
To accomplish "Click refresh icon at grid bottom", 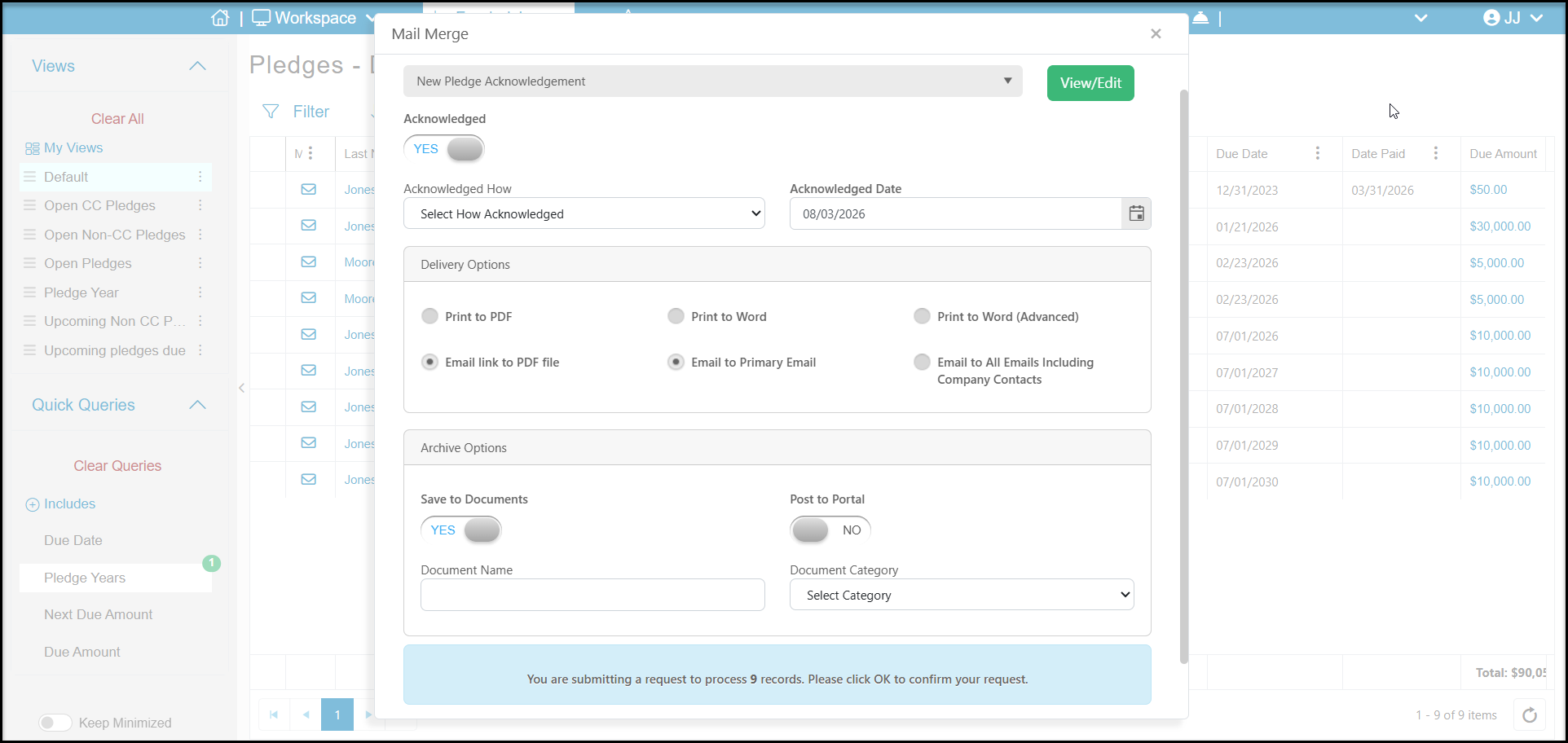I will [1530, 714].
